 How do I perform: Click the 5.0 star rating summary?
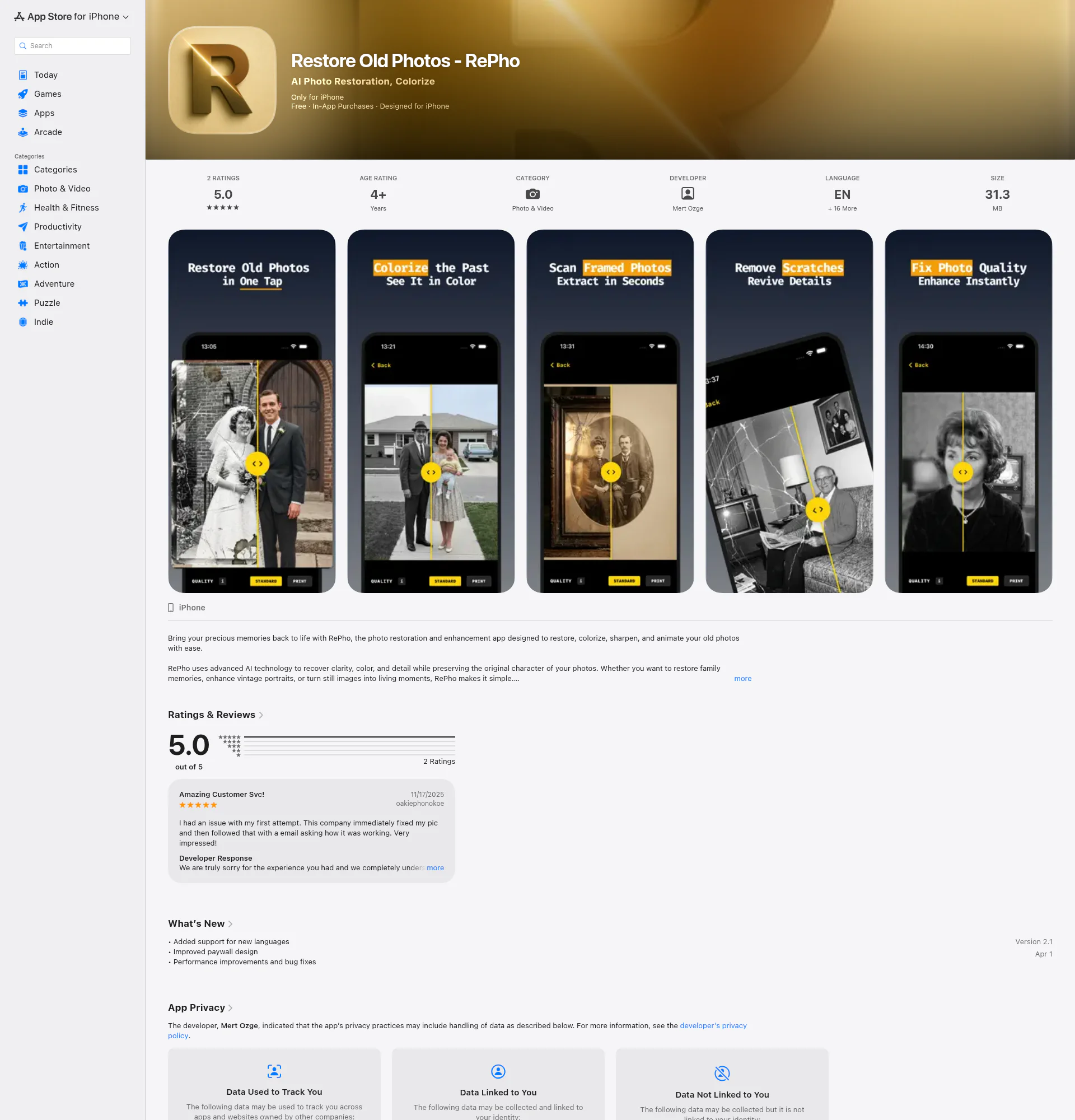(x=189, y=745)
